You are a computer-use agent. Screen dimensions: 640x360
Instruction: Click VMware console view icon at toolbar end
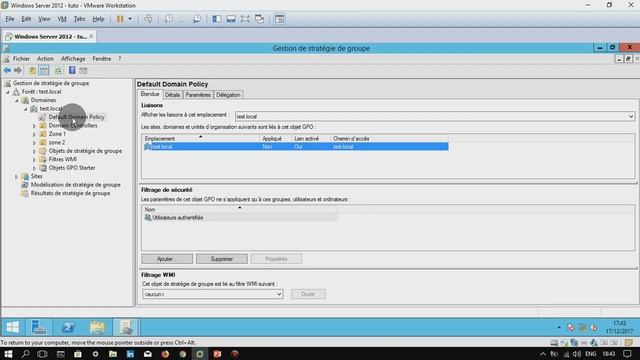(280, 19)
